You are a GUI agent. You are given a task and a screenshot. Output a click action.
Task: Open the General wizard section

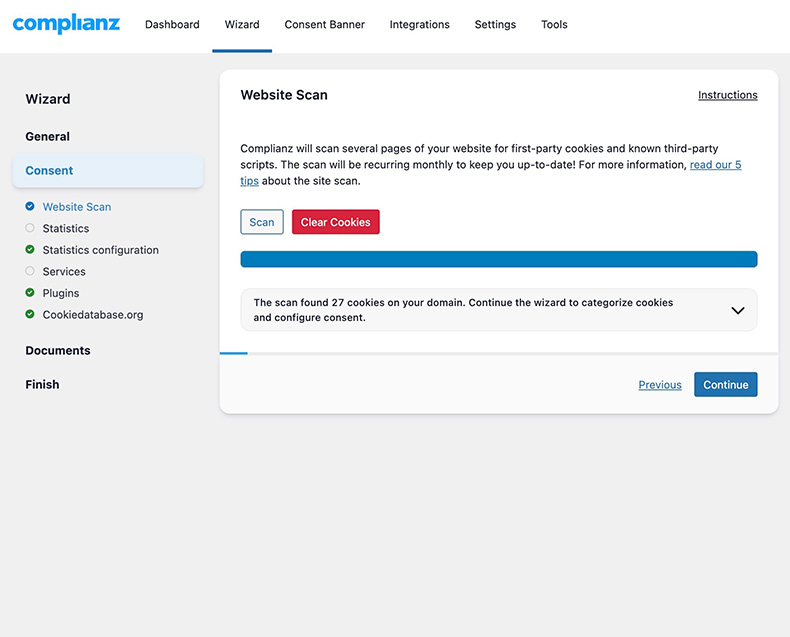(x=47, y=137)
